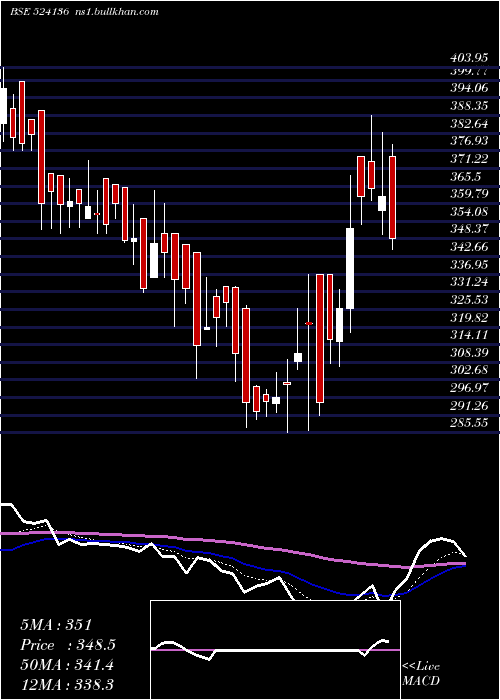Select the 354.08 price axis value
Viewport: 500px width, 700px height.
(469, 212)
